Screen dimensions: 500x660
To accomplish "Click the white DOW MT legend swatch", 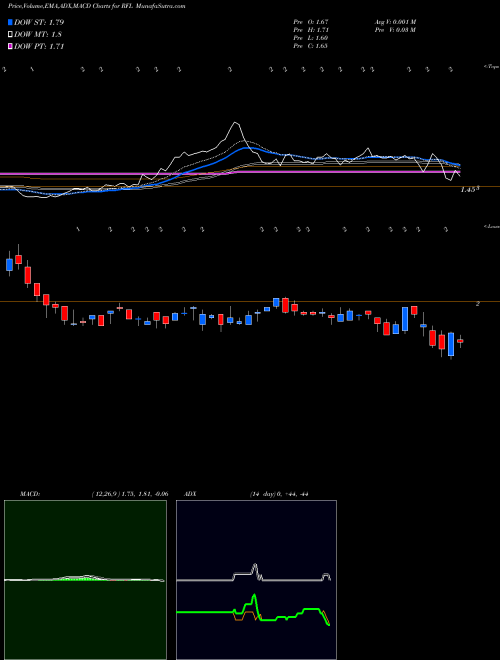I will (10, 35).
